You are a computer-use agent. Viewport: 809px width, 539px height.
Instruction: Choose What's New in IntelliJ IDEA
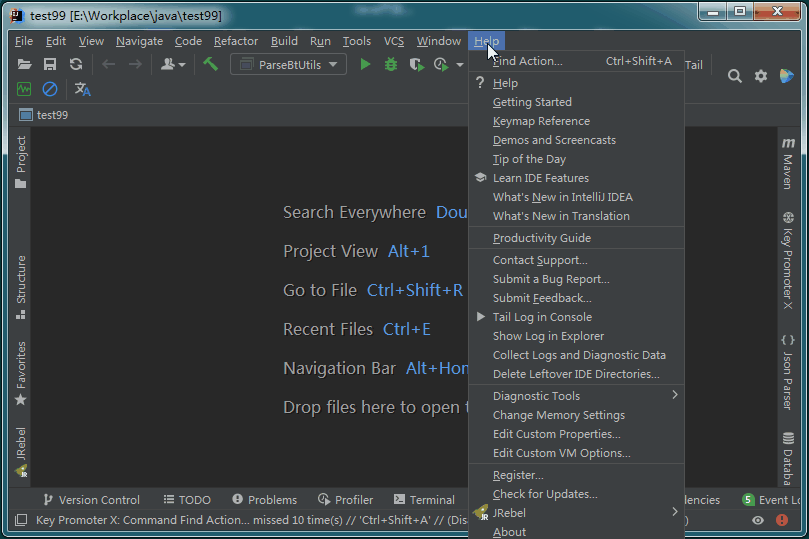[x=576, y=197]
